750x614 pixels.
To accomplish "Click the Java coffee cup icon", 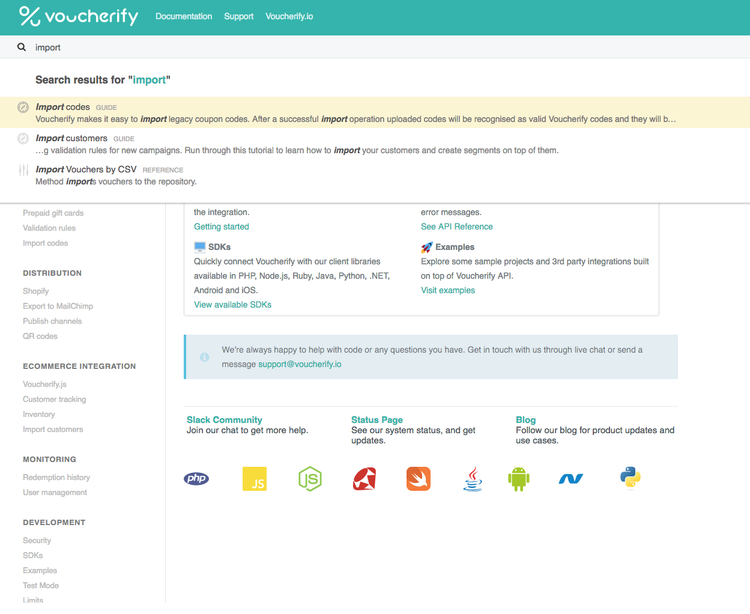I will [472, 479].
